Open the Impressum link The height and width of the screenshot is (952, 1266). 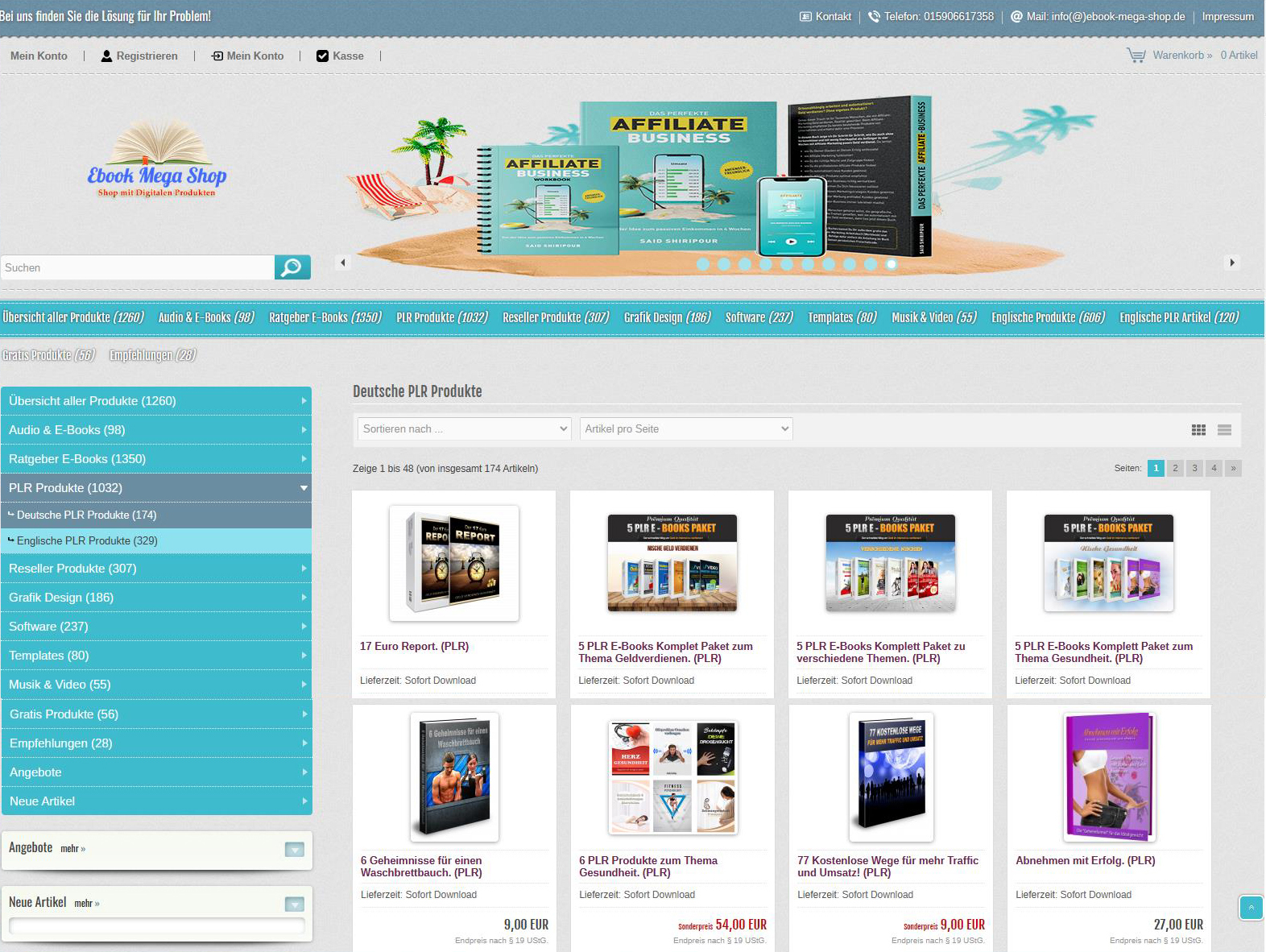(x=1227, y=17)
